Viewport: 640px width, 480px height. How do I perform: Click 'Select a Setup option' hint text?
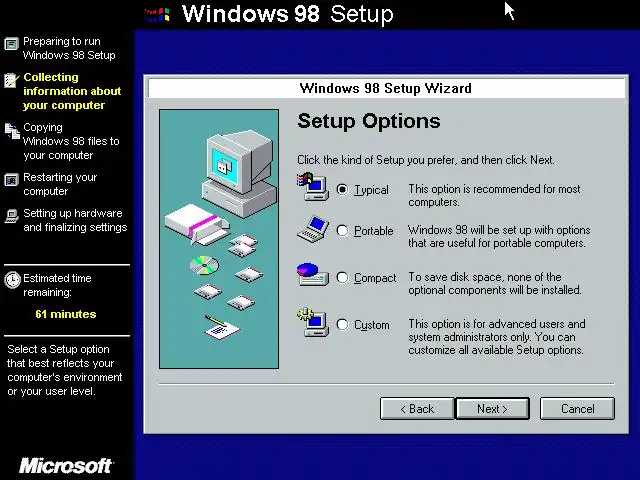coord(64,370)
